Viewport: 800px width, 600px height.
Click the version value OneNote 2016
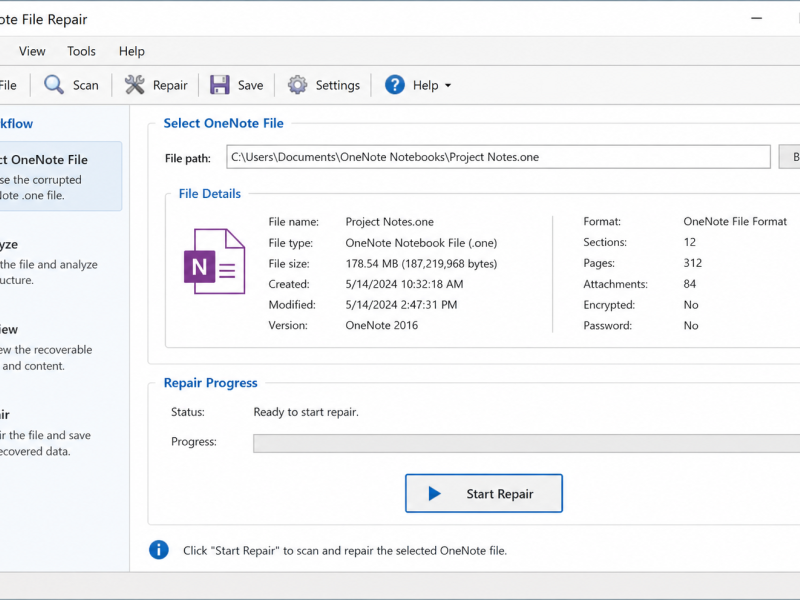coord(382,326)
